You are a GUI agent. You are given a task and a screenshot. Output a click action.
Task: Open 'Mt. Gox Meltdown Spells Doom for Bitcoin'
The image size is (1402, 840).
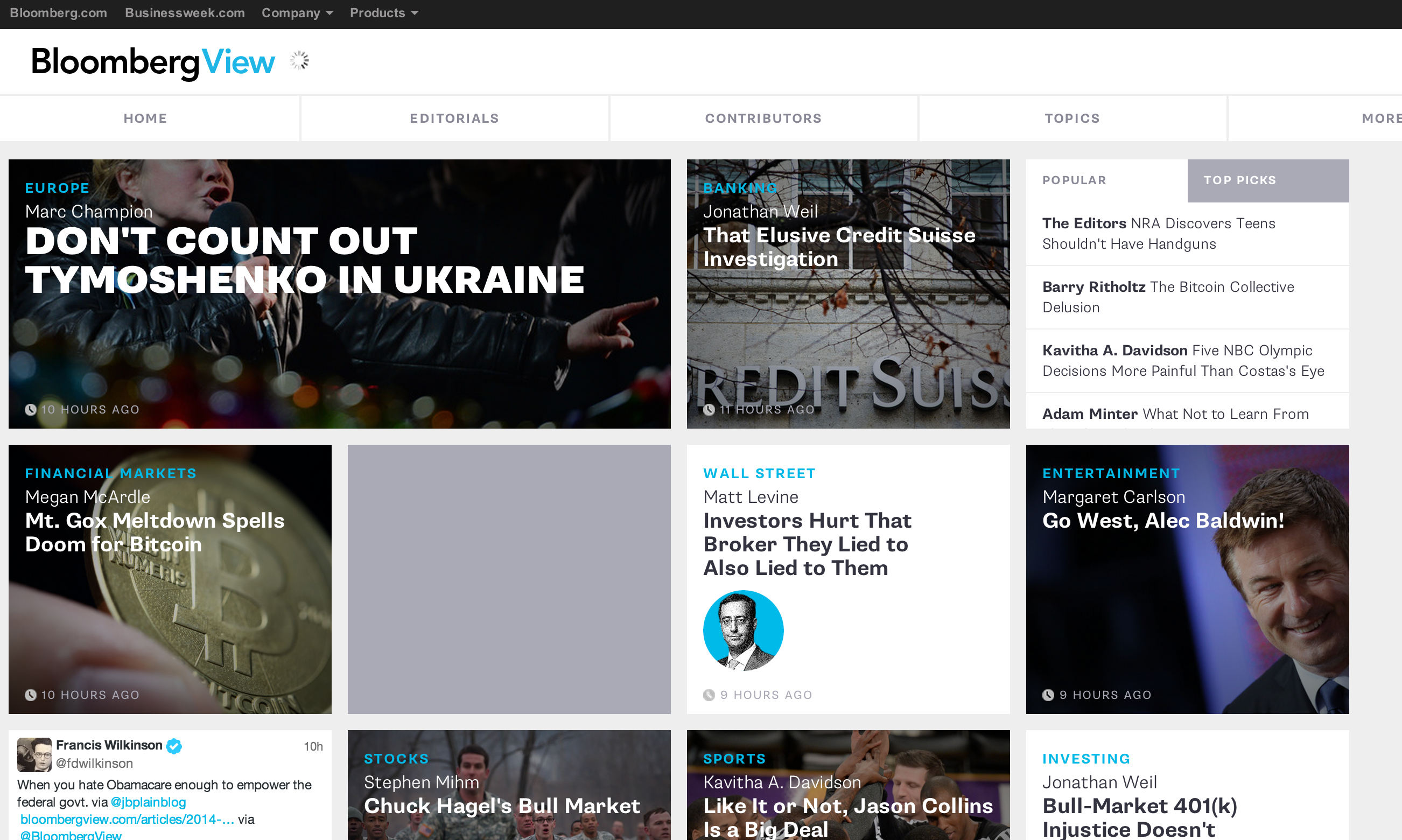155,532
